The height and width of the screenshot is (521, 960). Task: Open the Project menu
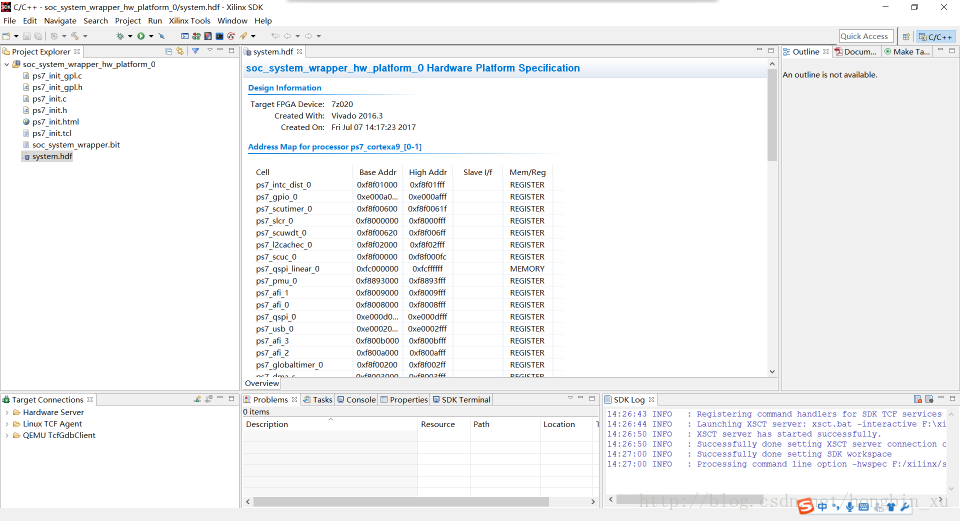[x=128, y=21]
